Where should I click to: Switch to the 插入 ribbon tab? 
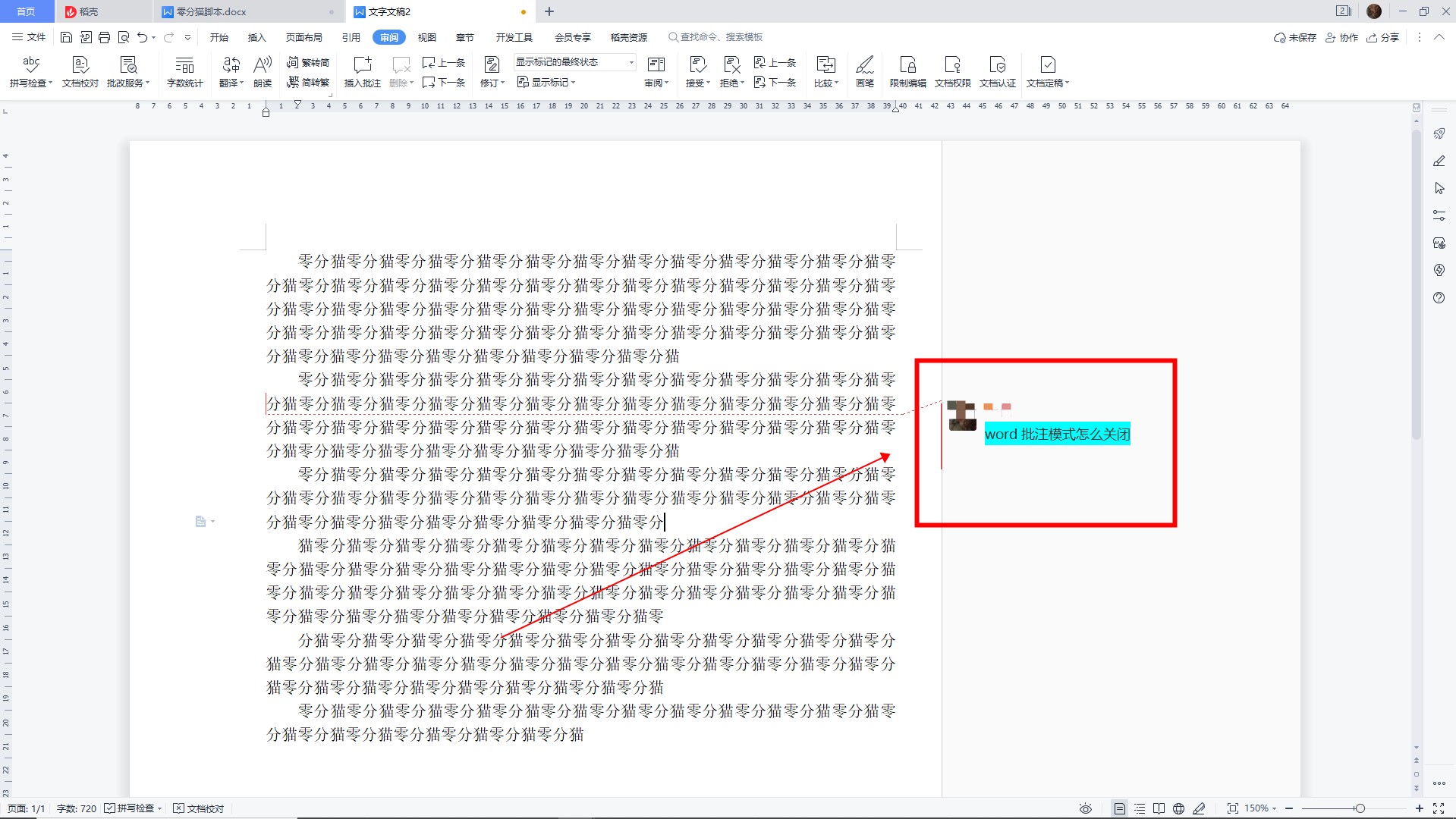coord(257,37)
